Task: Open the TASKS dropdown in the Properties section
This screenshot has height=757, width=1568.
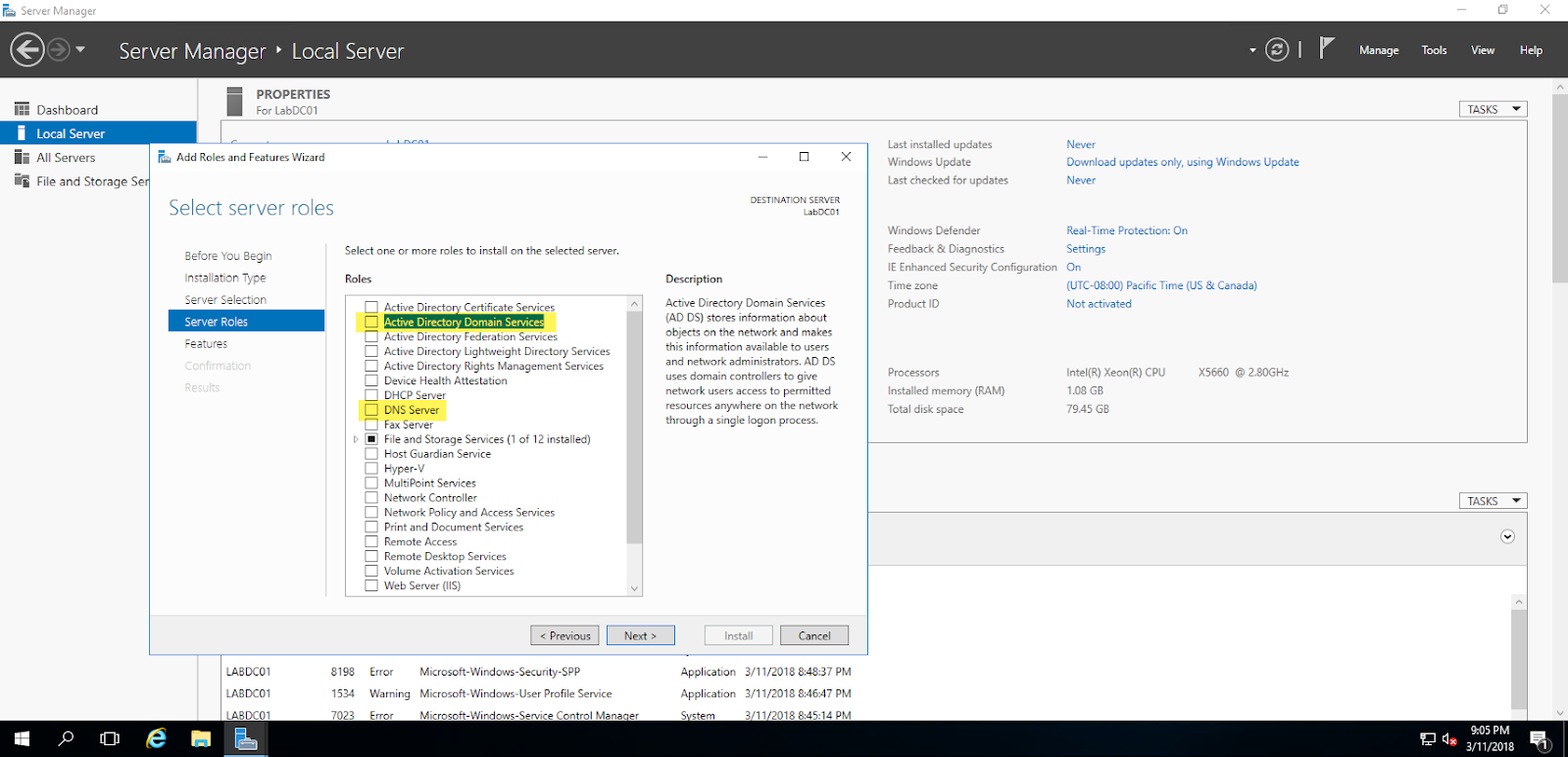Action: click(1493, 109)
